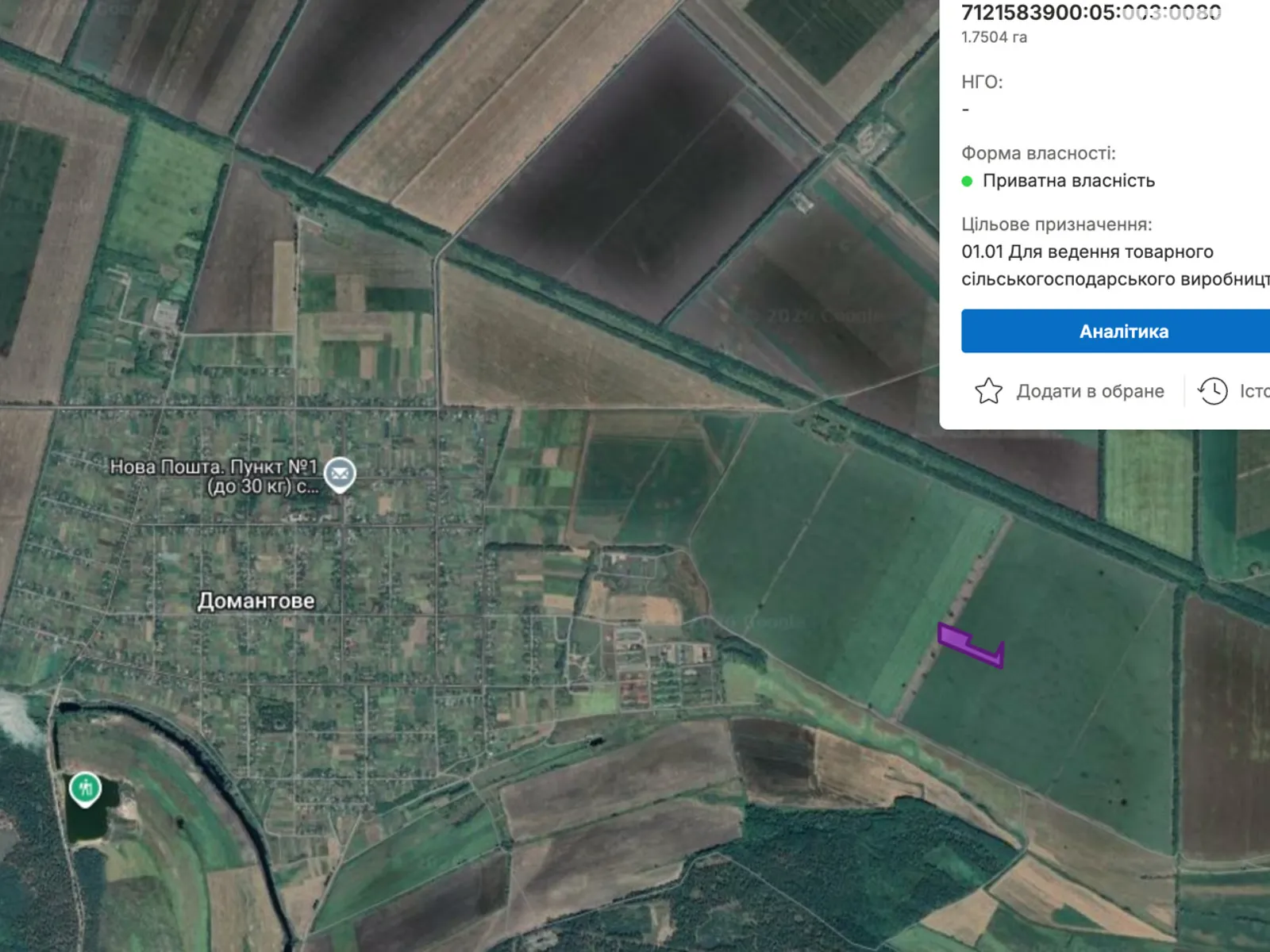
Task: Click the star icon next to Додати в обране
Action: pos(988,390)
